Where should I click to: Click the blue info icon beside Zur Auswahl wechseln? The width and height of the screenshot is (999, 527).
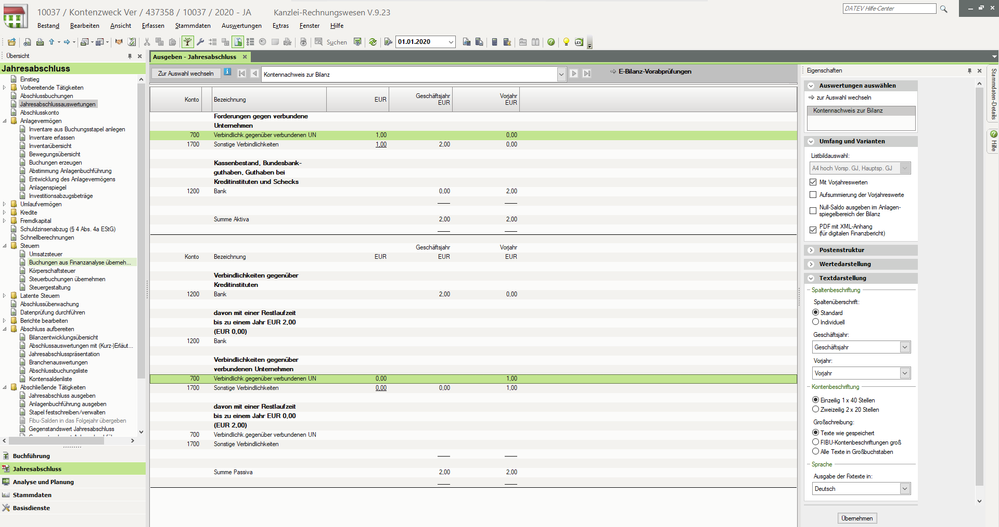click(x=227, y=73)
